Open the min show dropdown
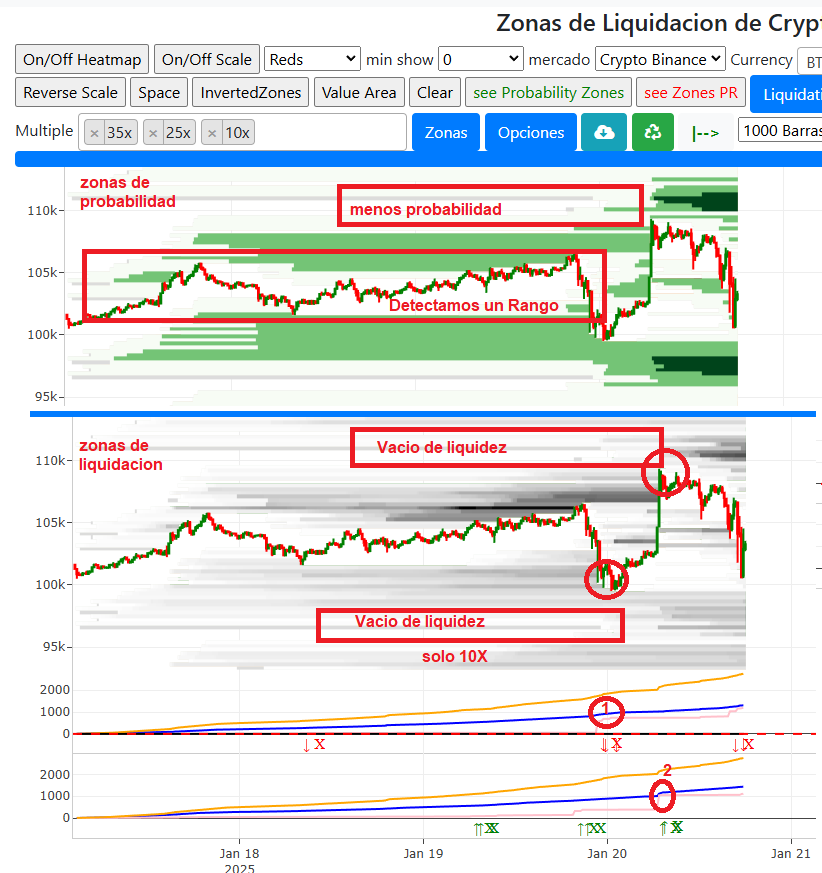 tap(480, 59)
